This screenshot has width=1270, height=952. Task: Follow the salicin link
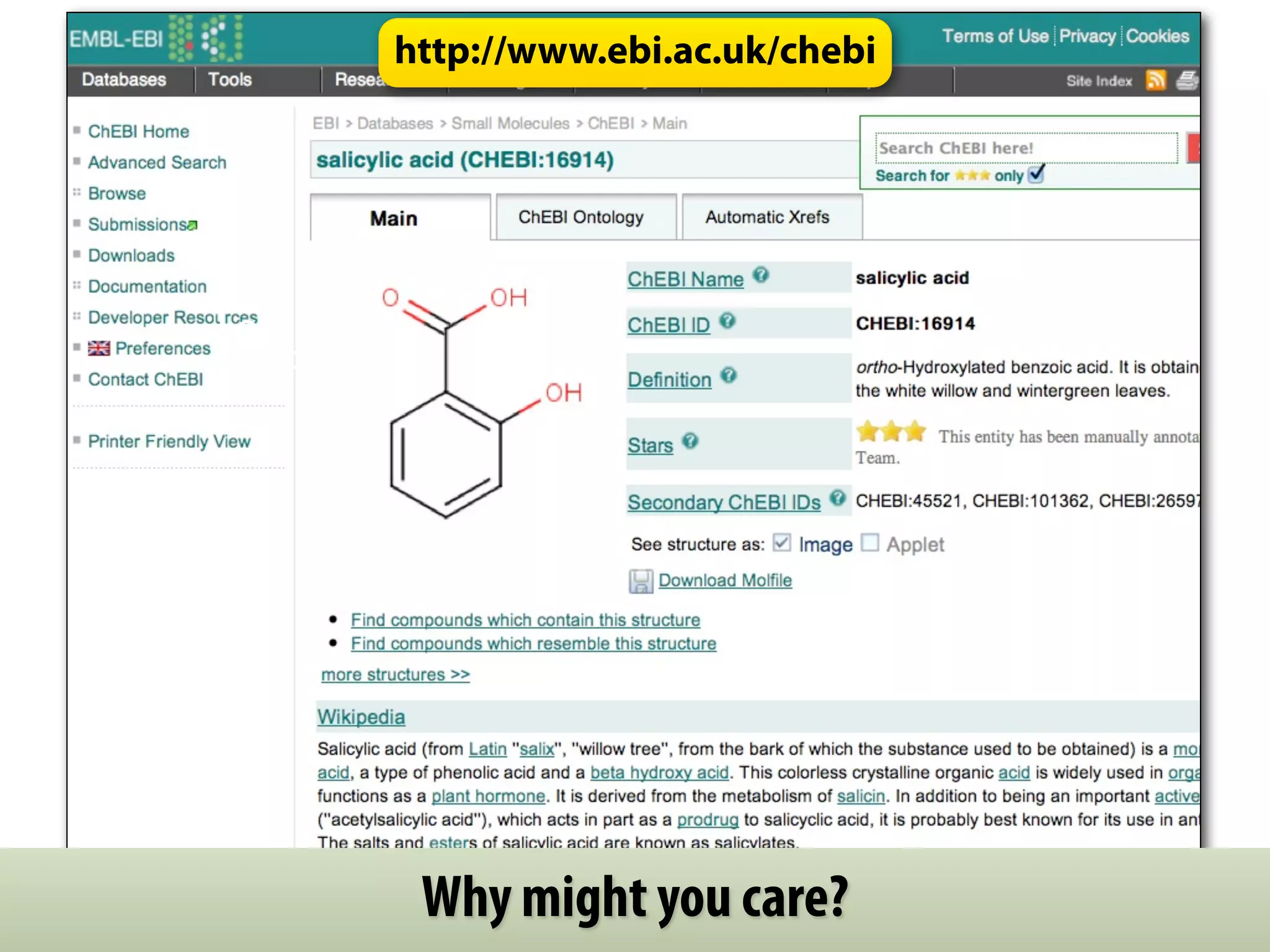(861, 796)
